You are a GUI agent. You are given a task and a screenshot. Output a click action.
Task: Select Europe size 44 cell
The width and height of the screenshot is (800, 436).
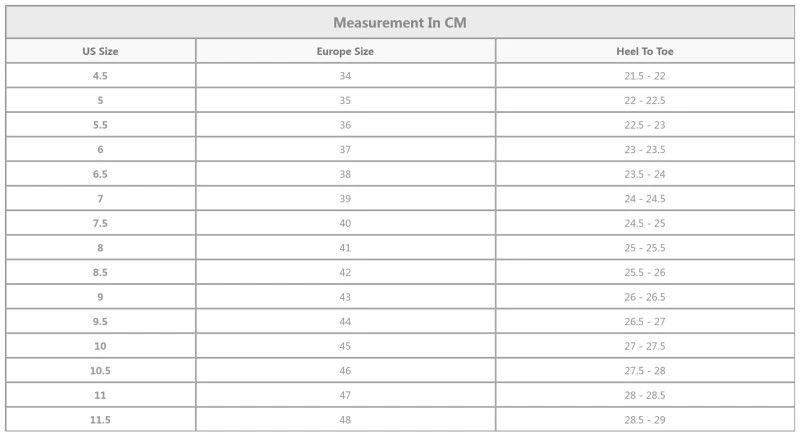pos(345,322)
